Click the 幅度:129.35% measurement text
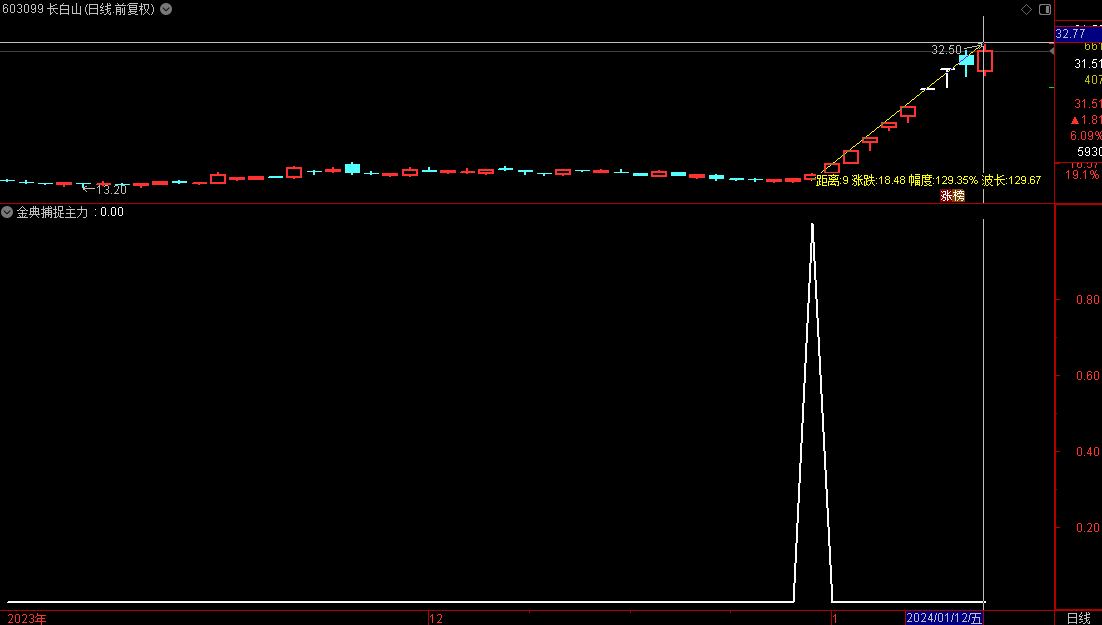The image size is (1102, 625). pos(942,180)
